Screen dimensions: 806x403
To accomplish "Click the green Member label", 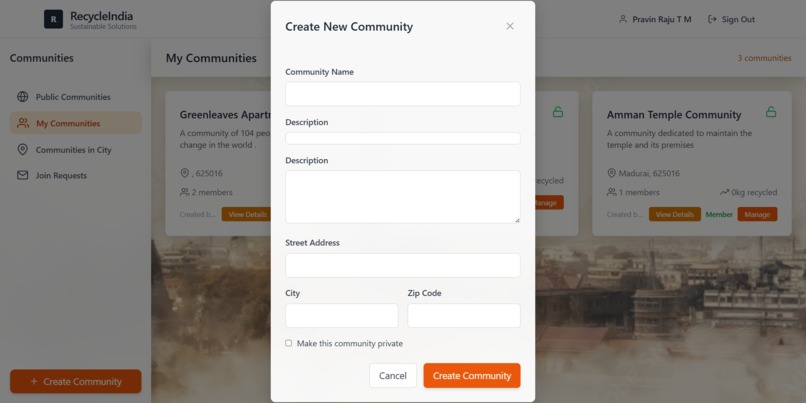I will [719, 214].
